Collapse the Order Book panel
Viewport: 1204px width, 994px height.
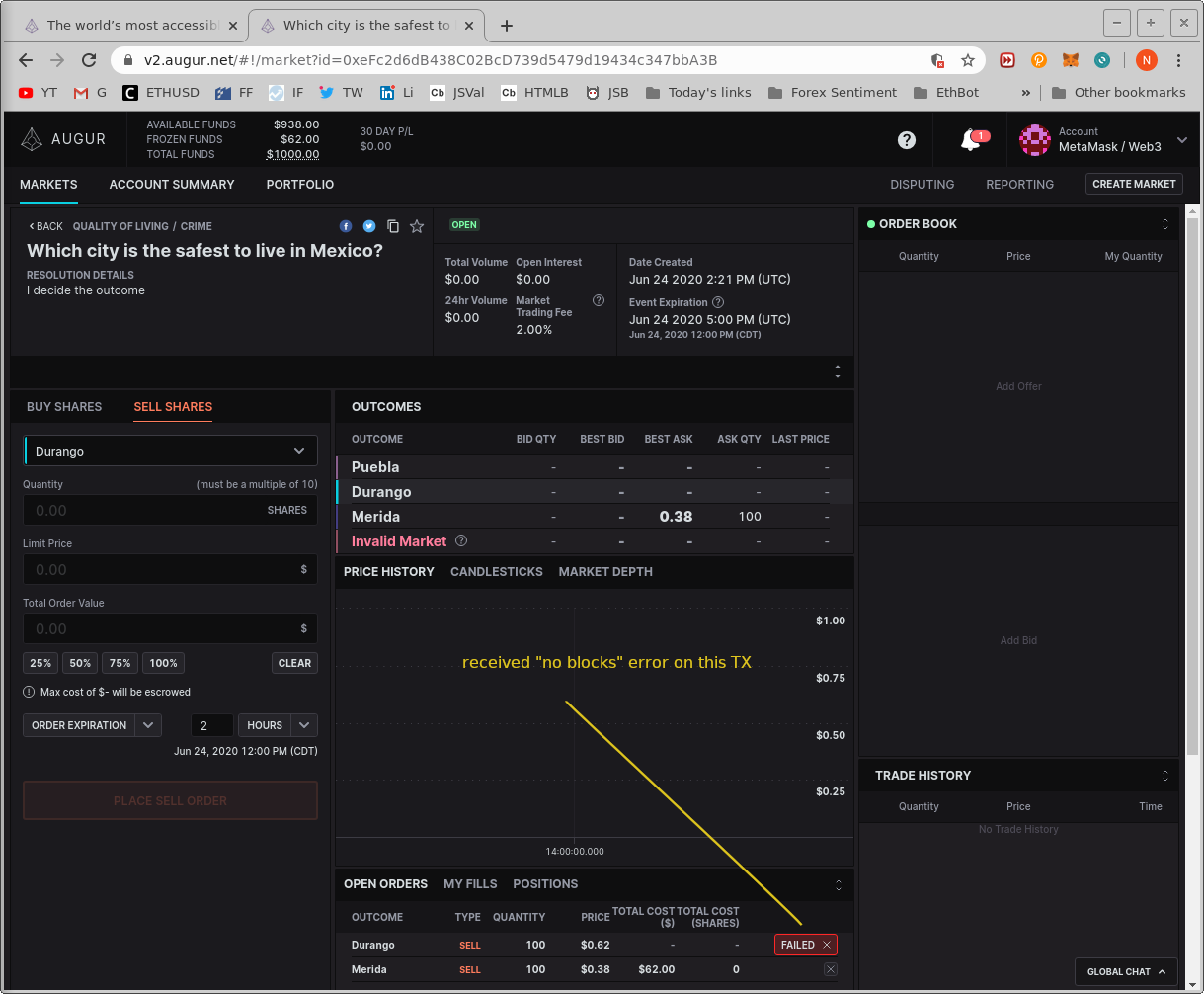click(x=1165, y=224)
